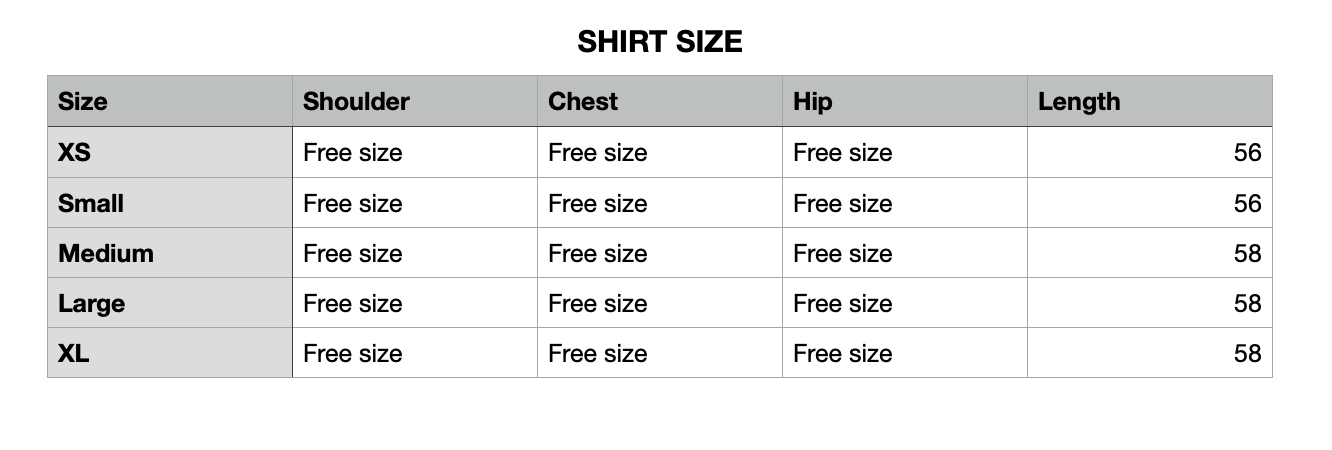
Task: Click the Hip cell for Large
Action: point(843,303)
